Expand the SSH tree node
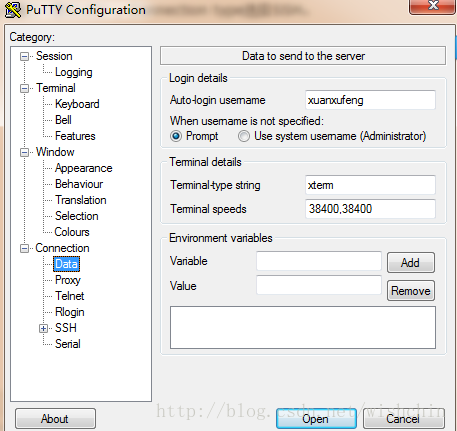Viewport: 457px width, 431px height. point(43,328)
